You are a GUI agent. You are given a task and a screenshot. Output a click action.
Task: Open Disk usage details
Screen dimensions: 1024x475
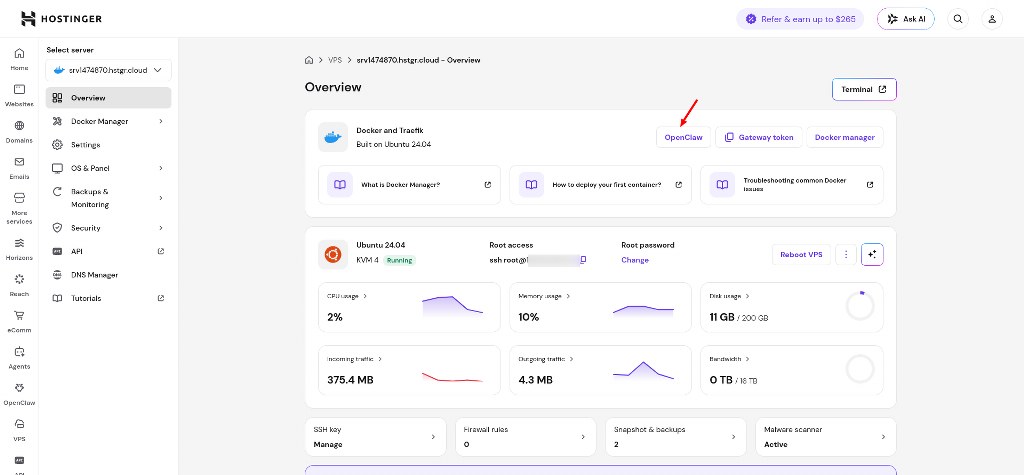click(x=729, y=296)
